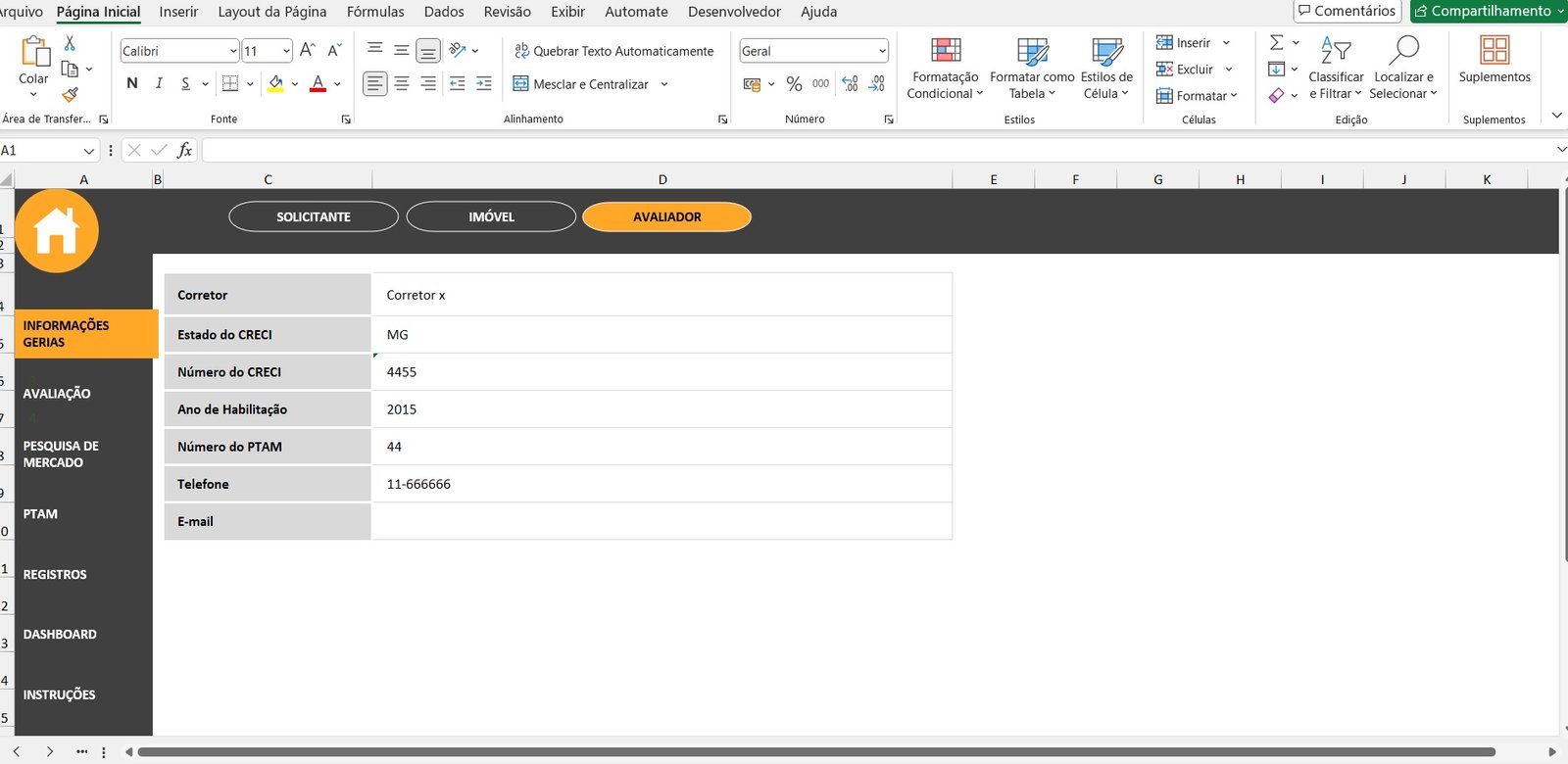The width and height of the screenshot is (1568, 764).
Task: Select the Format Painter brush icon
Action: pyautogui.click(x=70, y=95)
